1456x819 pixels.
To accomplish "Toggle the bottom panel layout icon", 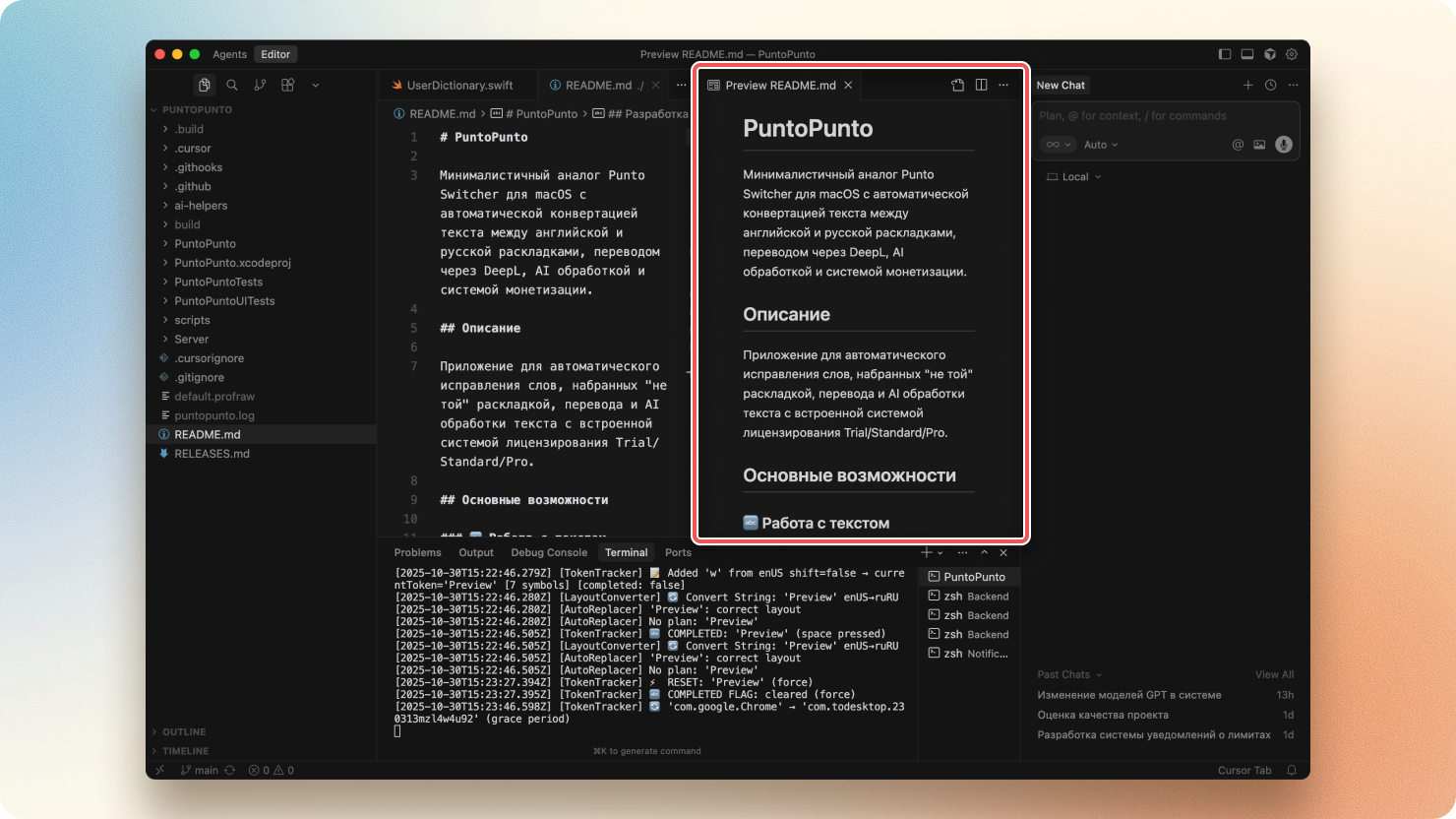I will (1247, 54).
